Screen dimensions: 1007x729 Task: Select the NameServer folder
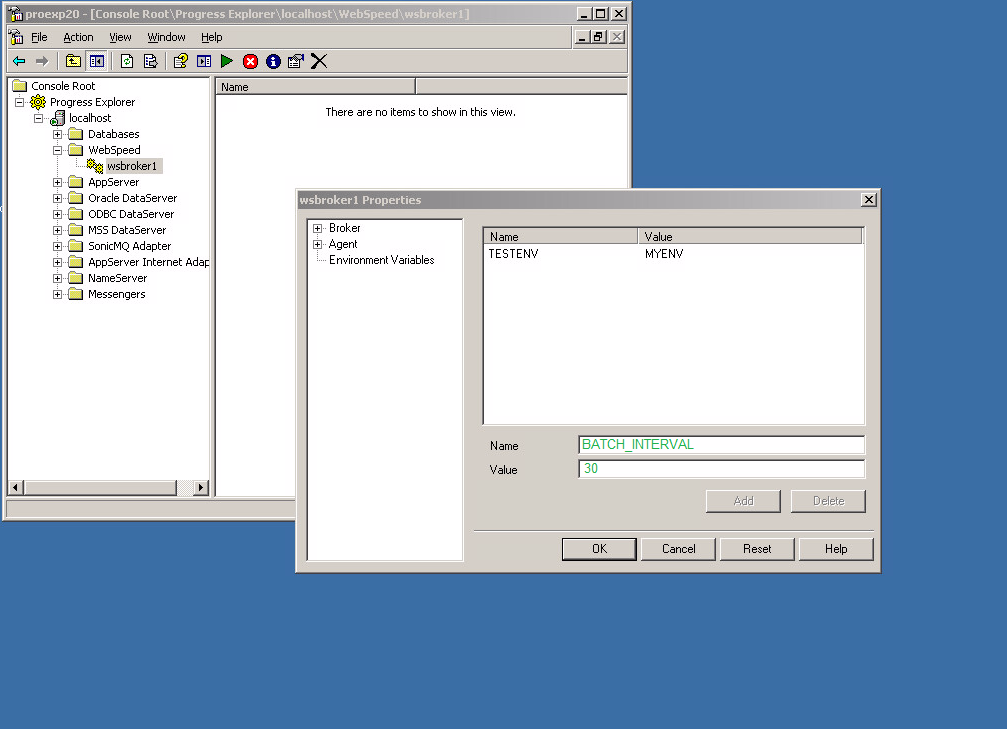118,279
